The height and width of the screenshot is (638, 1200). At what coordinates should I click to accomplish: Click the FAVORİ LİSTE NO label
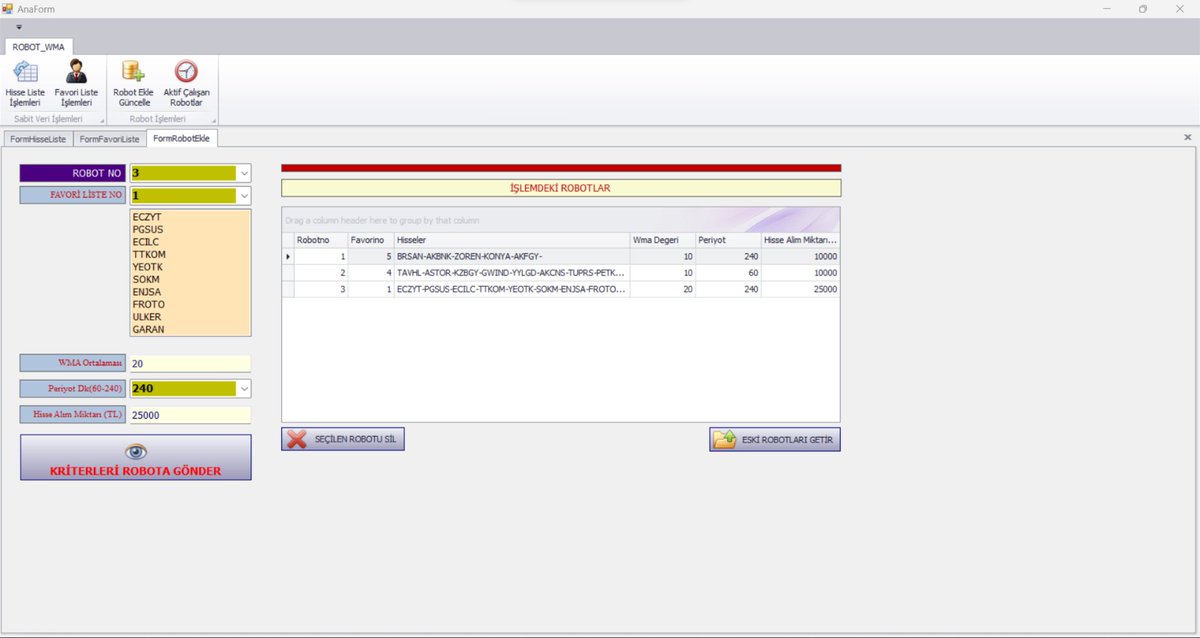click(74, 195)
